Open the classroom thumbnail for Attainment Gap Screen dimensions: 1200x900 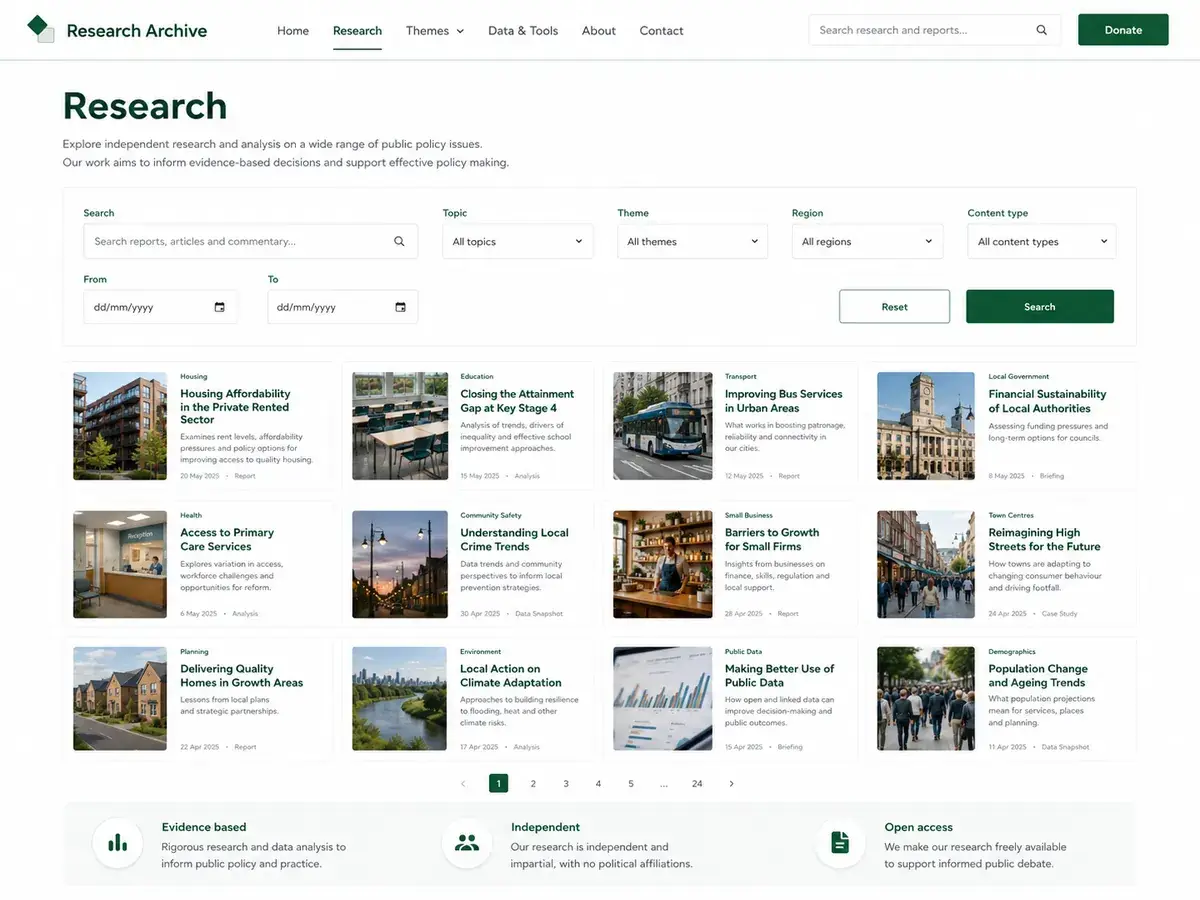point(400,425)
